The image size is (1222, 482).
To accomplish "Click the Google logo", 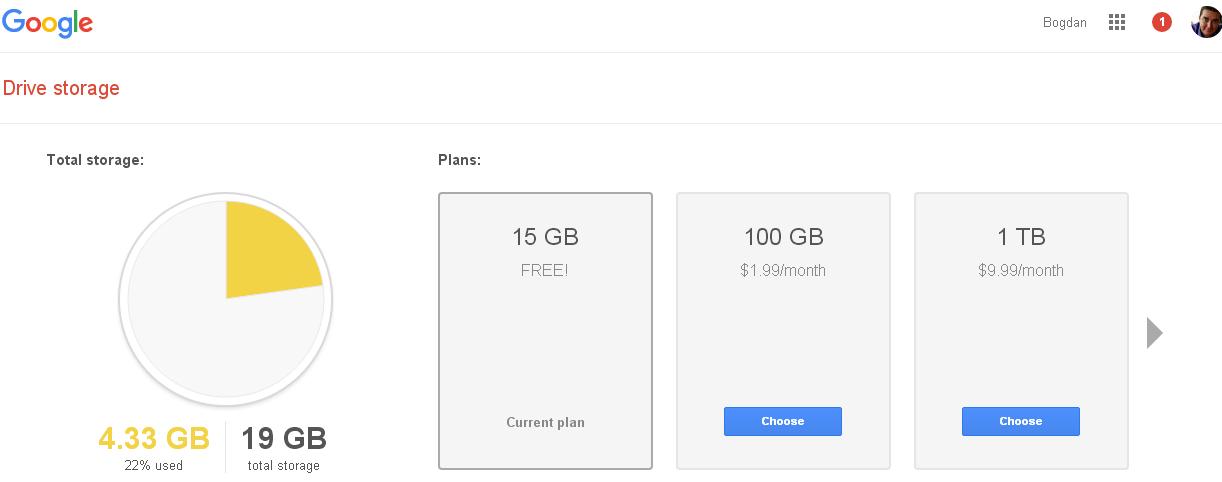I will coord(48,23).
